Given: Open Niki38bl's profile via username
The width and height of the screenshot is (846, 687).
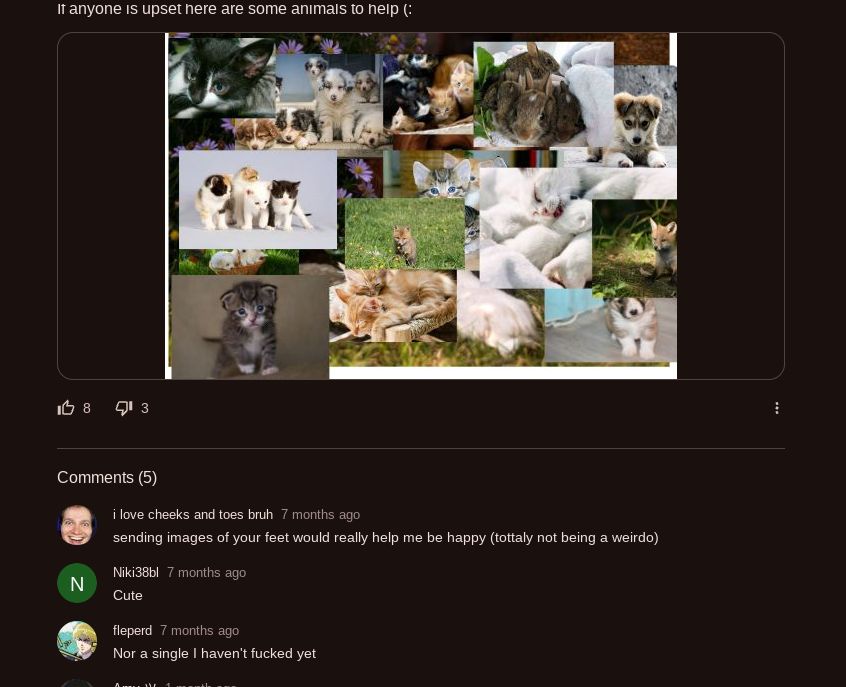Looking at the screenshot, I should click(x=136, y=573).
